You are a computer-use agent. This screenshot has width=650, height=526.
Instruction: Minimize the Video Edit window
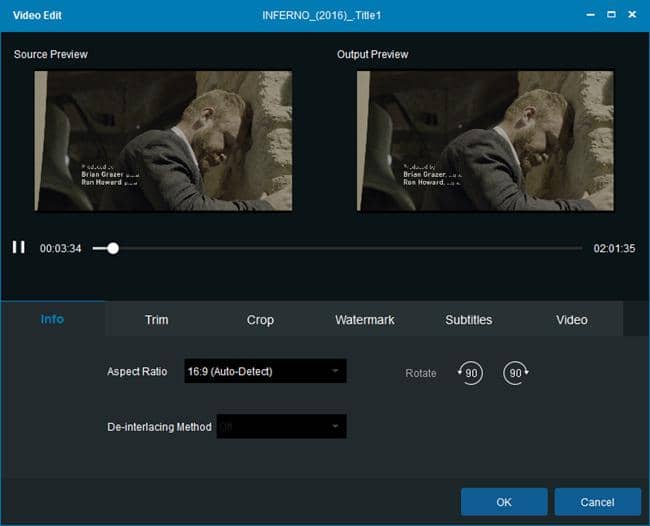coord(591,15)
